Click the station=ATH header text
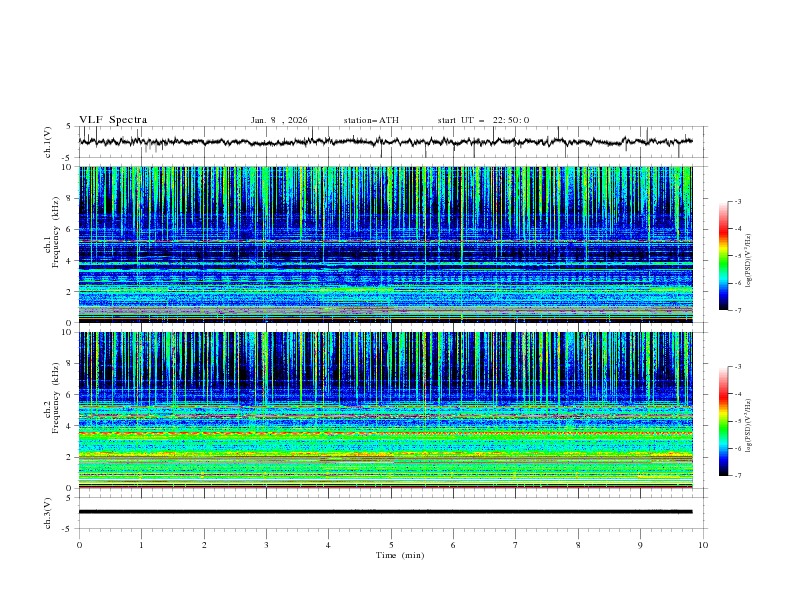The image size is (792, 612). (371, 120)
